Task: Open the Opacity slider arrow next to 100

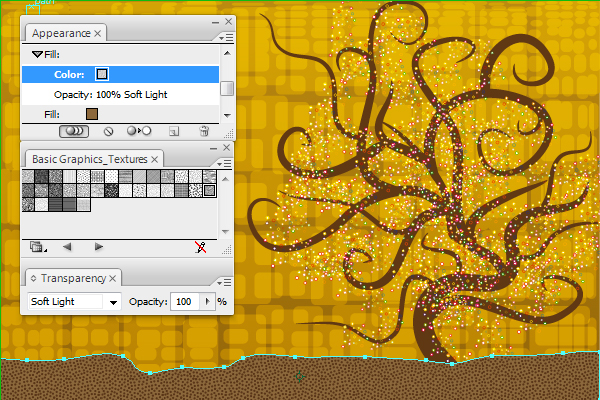Action: (x=208, y=302)
